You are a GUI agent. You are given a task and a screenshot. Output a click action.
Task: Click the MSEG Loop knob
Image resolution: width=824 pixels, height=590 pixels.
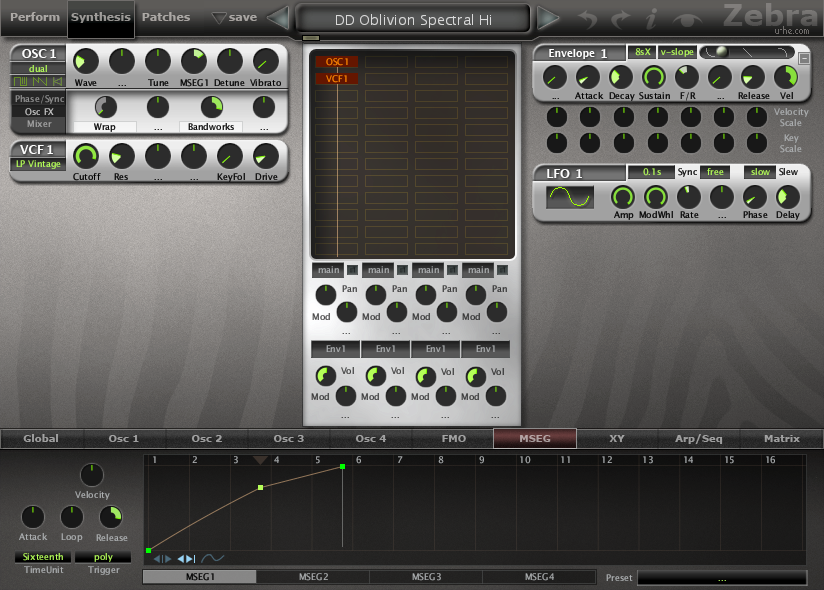point(71,517)
